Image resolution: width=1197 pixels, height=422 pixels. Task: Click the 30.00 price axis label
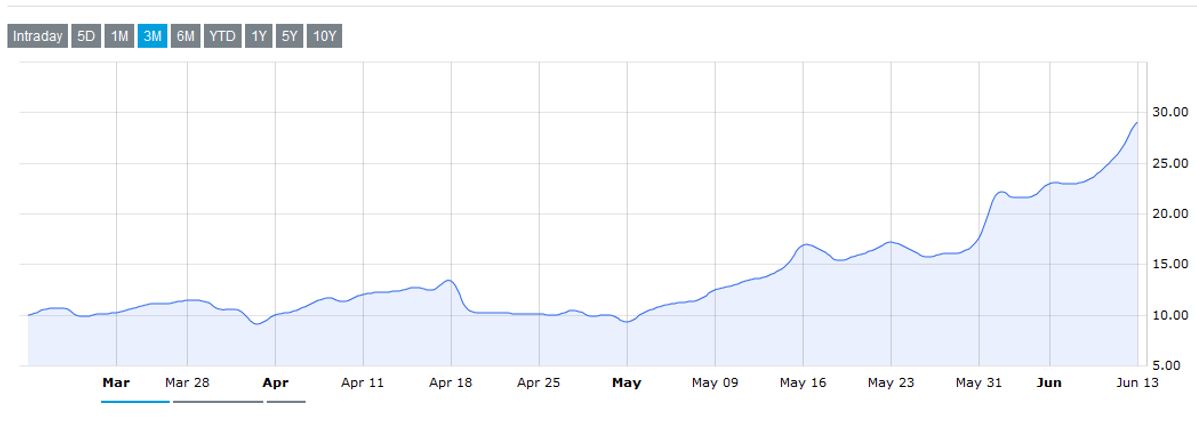click(x=1170, y=111)
